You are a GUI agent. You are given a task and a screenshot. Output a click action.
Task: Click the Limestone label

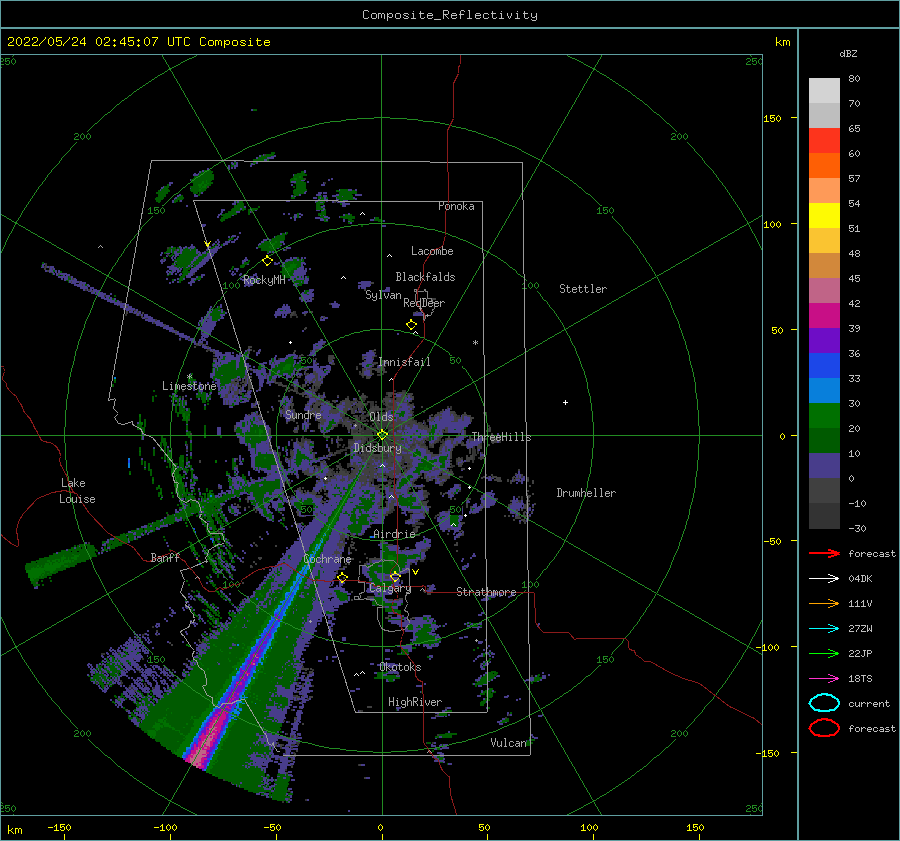click(189, 386)
